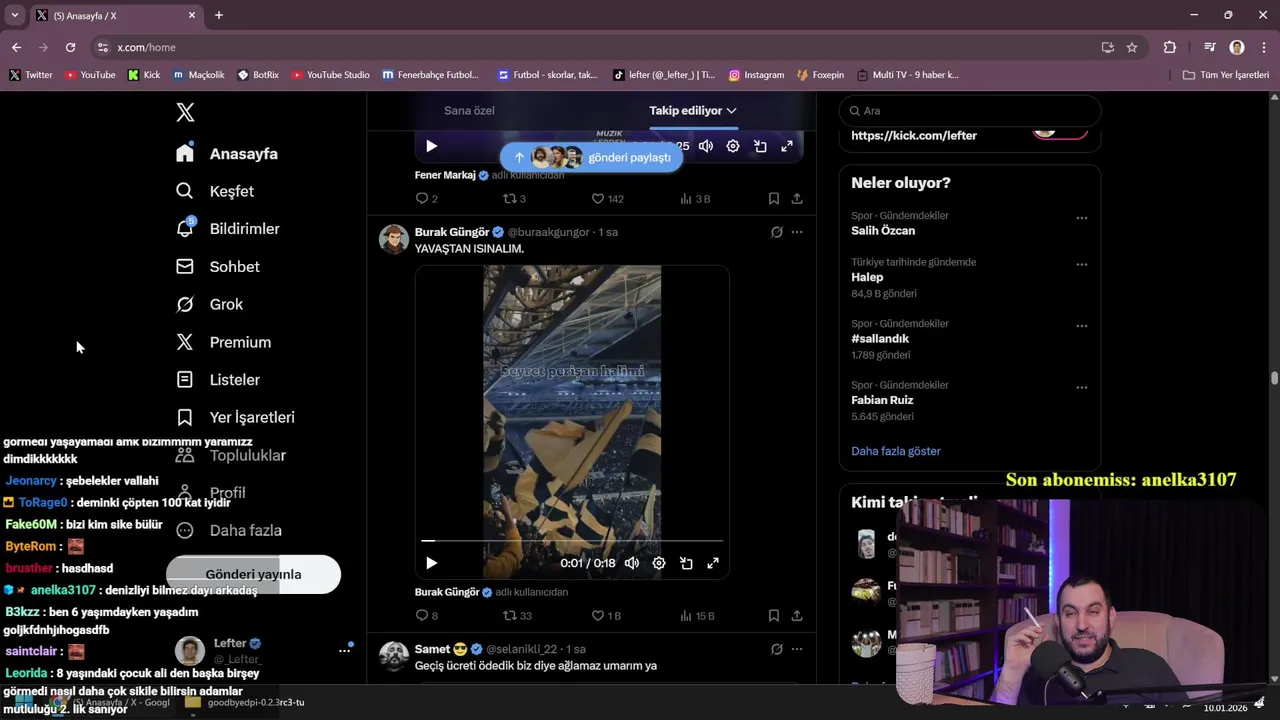Enter fullscreen on Burak Güngör video
Image resolution: width=1280 pixels, height=720 pixels.
(713, 563)
